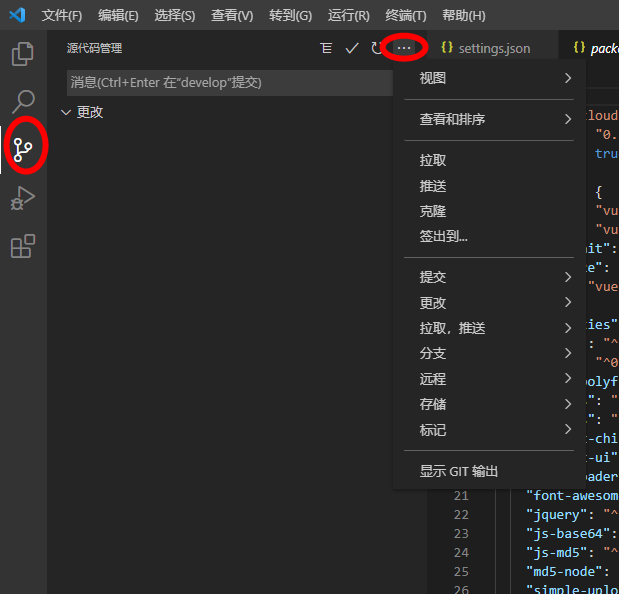This screenshot has width=619, height=594.
Task: Click the refresh icon in source control
Action: tap(377, 48)
